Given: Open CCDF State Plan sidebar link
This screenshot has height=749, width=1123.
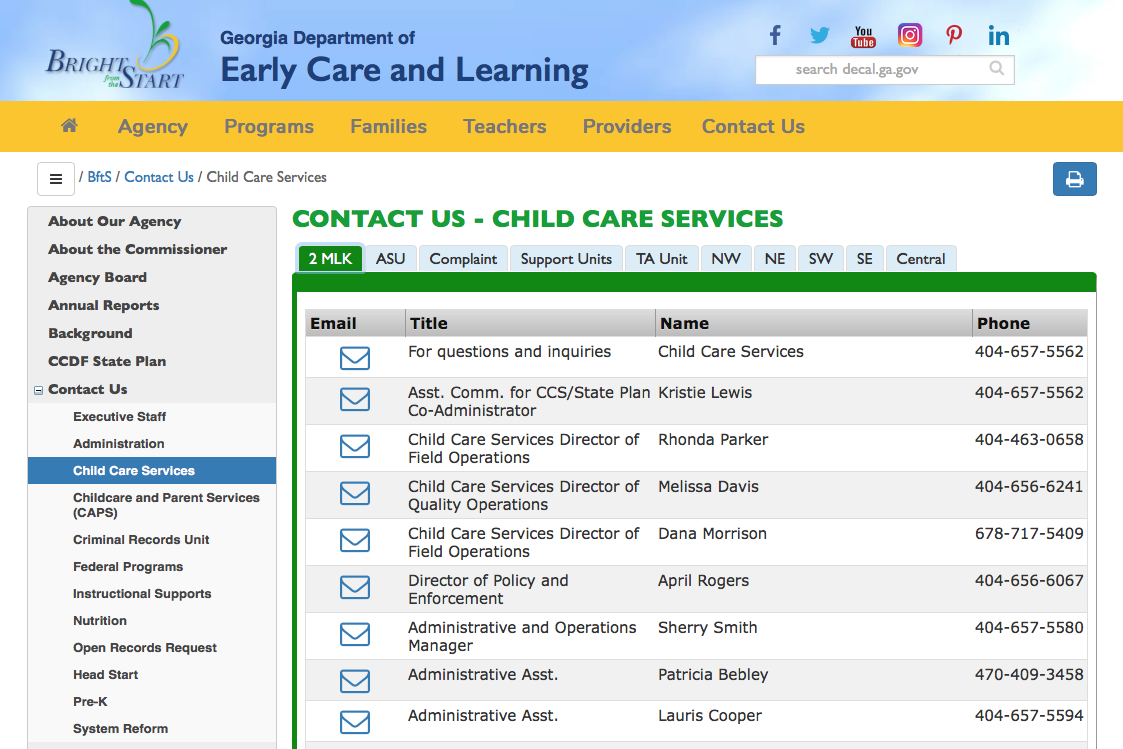Looking at the screenshot, I should point(107,361).
